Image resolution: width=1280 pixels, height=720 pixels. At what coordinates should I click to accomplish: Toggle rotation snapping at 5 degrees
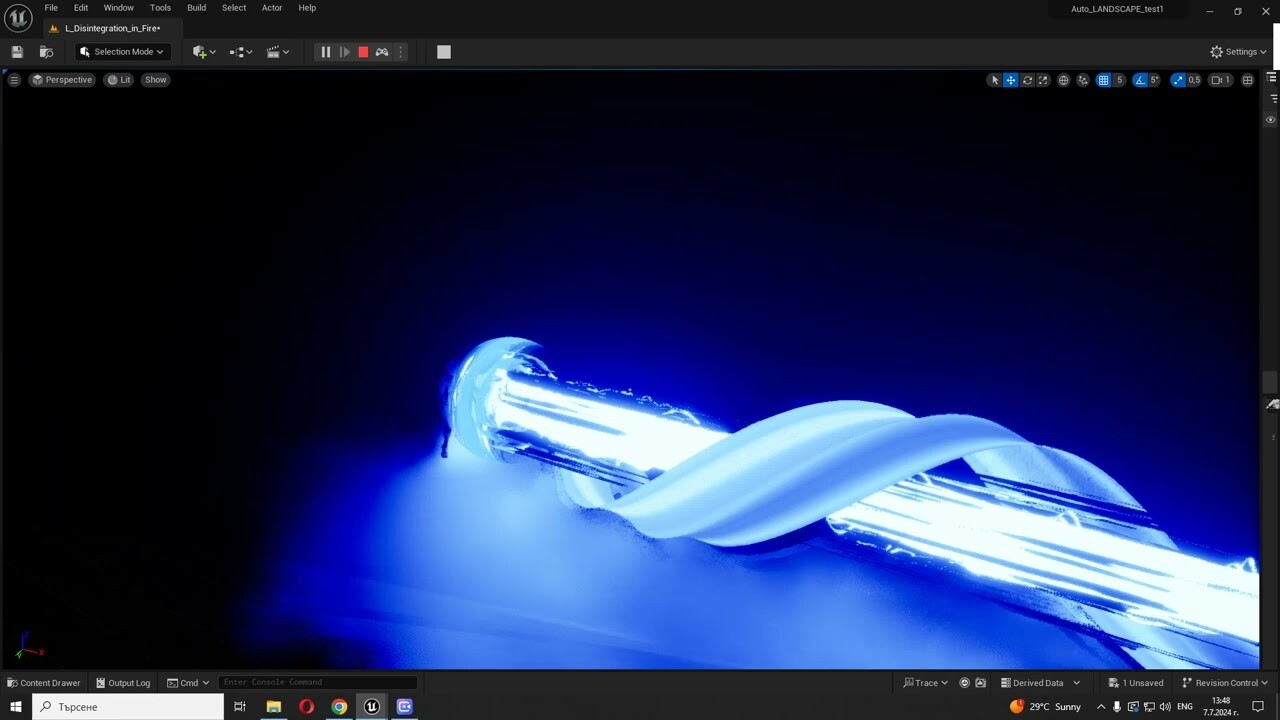click(1139, 80)
